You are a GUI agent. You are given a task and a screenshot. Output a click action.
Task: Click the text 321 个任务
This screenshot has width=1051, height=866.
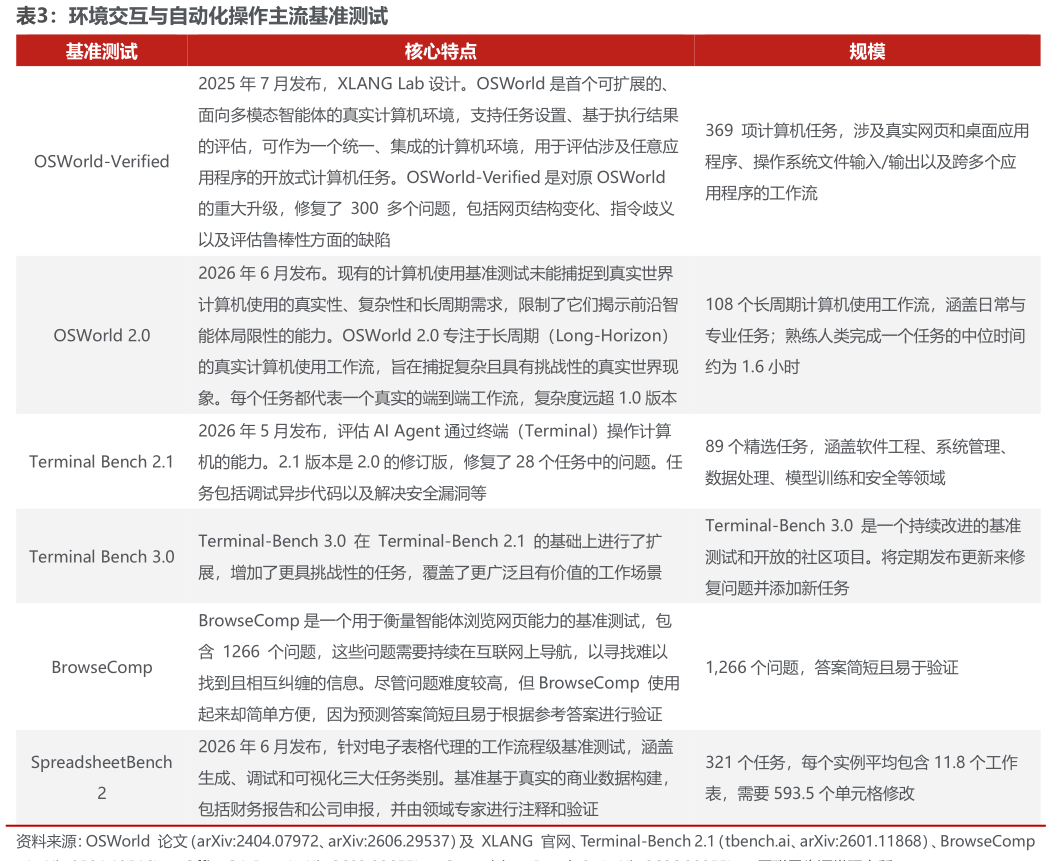tap(745, 762)
